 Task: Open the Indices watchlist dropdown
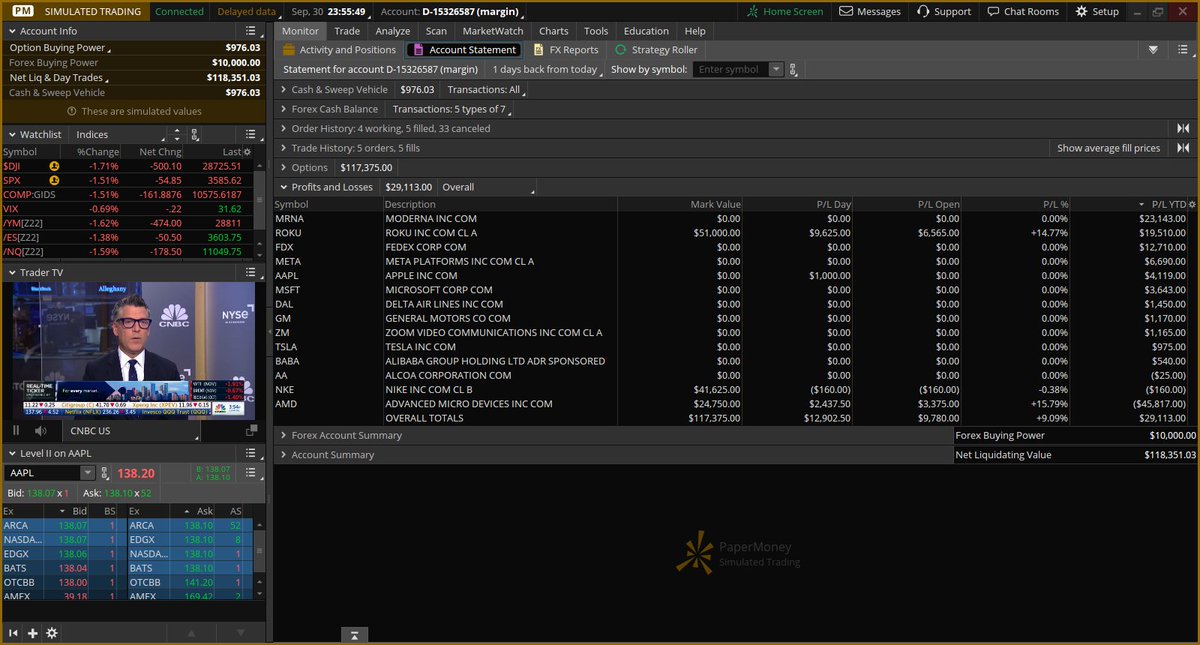click(120, 134)
